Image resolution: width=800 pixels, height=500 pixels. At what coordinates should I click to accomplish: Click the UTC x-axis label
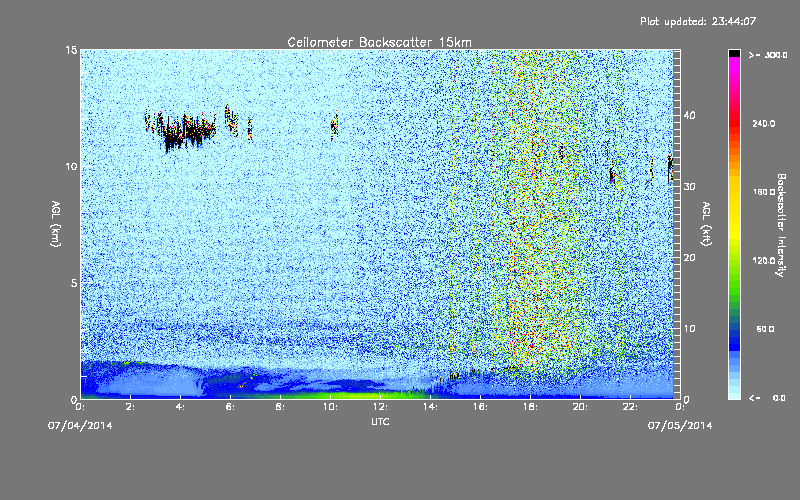(x=380, y=421)
